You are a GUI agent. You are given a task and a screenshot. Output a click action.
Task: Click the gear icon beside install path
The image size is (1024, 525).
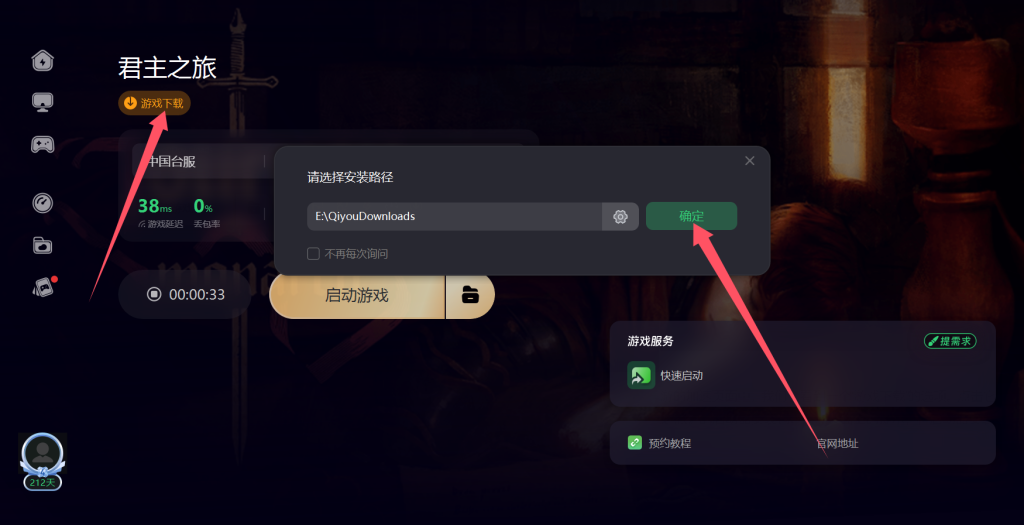(620, 217)
